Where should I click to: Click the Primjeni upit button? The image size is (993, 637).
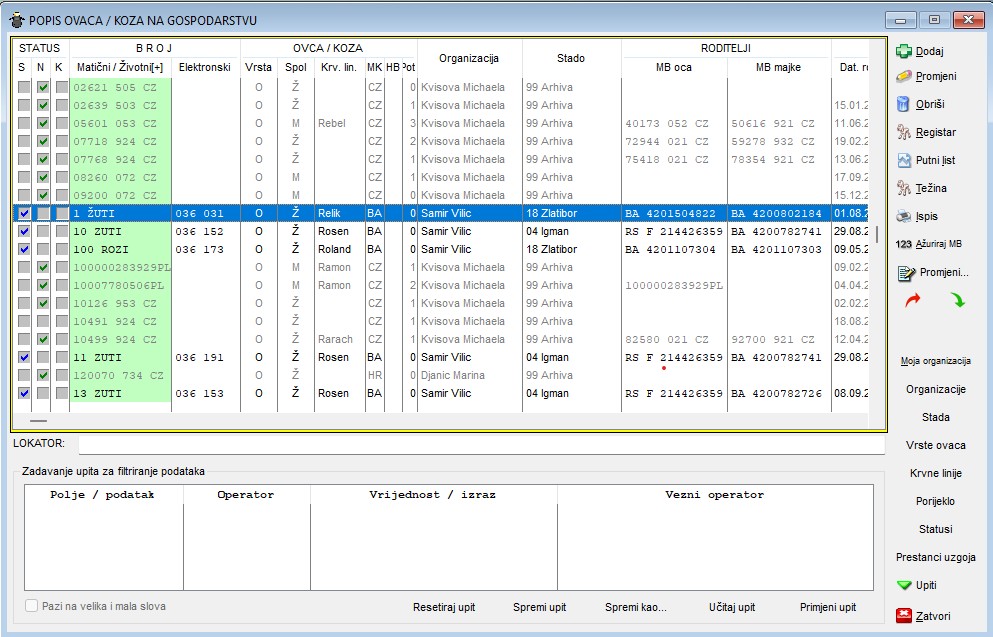point(827,607)
